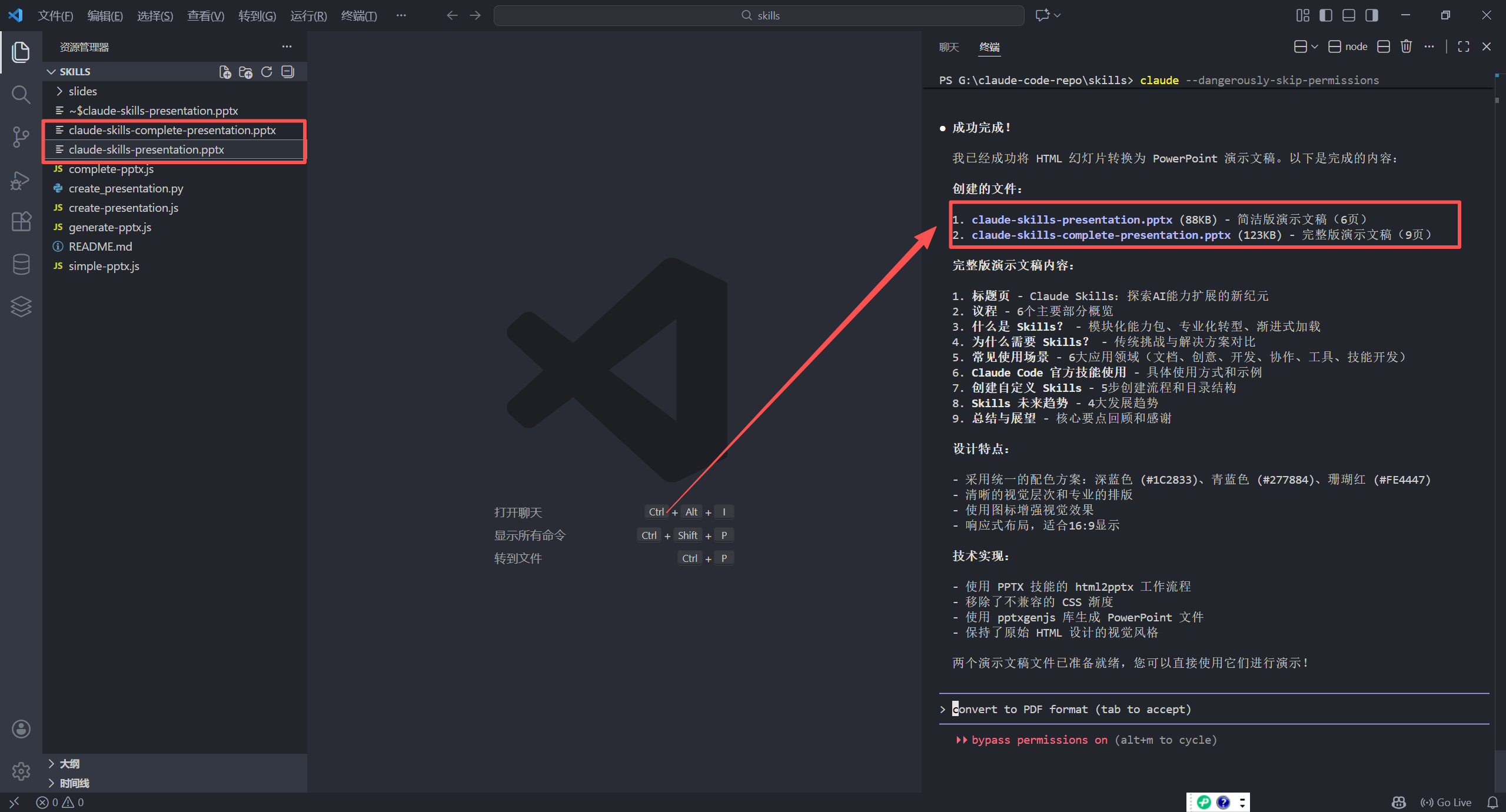The image size is (1506, 812).
Task: Create a new folder in SKILLS
Action: [245, 72]
